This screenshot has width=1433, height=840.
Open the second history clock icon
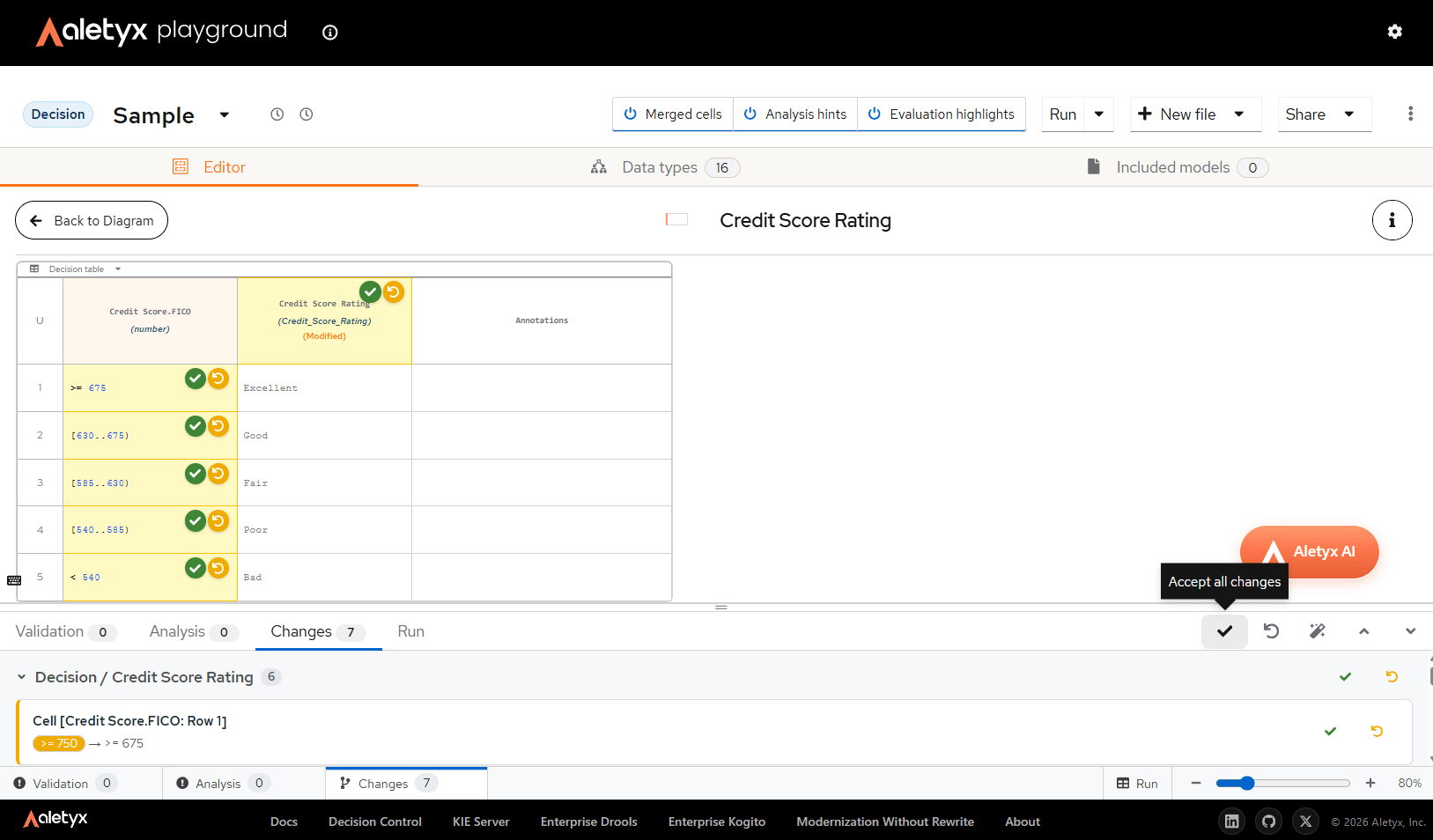pos(307,114)
